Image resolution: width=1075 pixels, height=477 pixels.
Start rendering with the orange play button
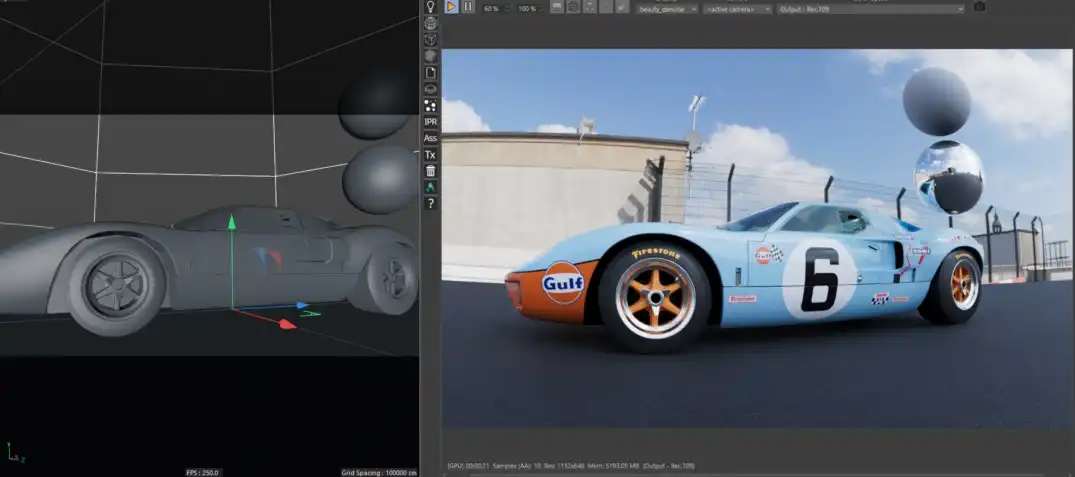[x=451, y=7]
